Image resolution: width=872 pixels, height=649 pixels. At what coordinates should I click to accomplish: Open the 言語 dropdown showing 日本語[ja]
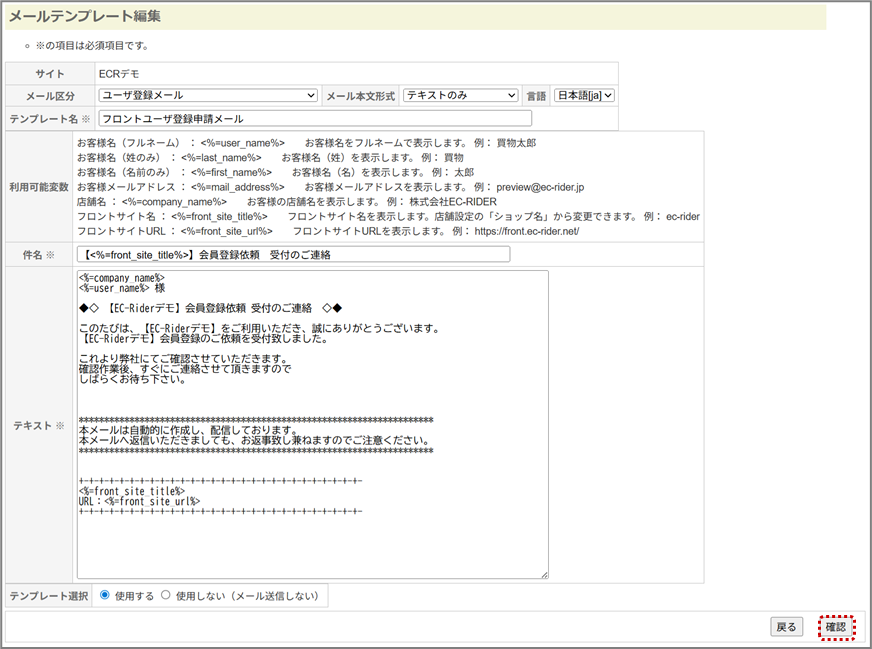point(584,96)
